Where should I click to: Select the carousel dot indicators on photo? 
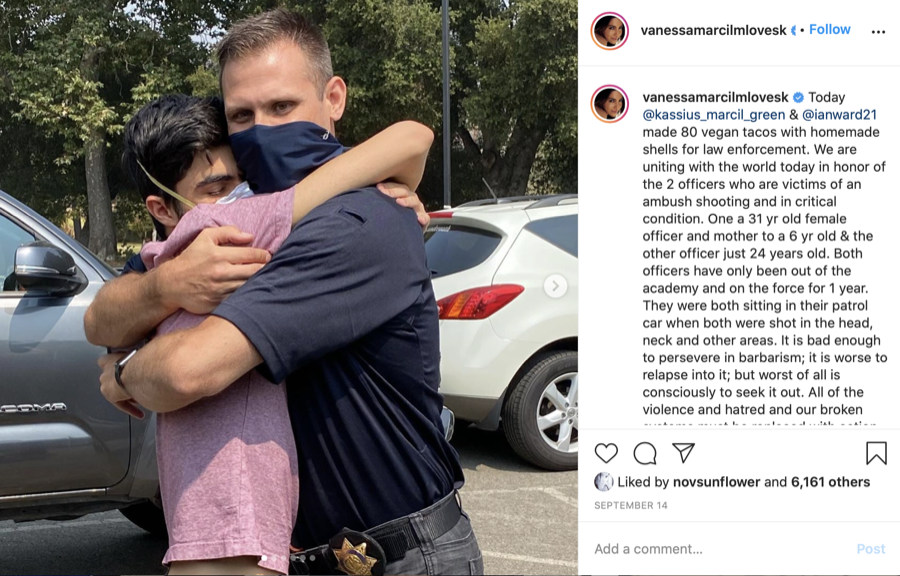289,558
